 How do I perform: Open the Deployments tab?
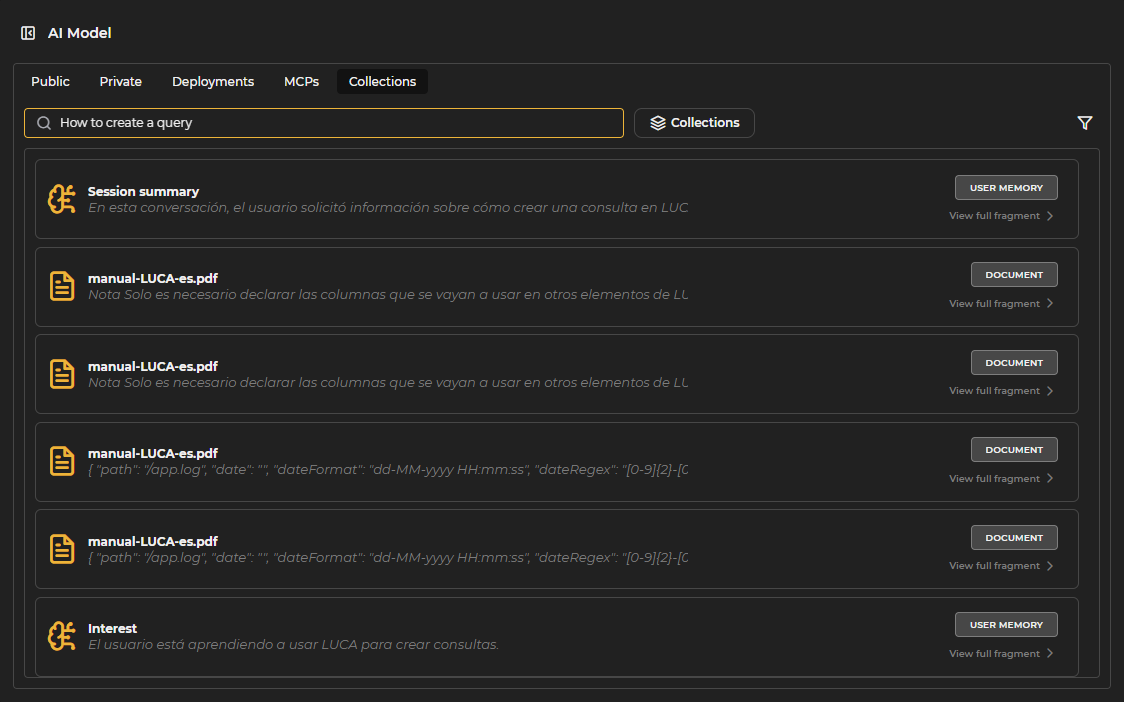(x=213, y=82)
